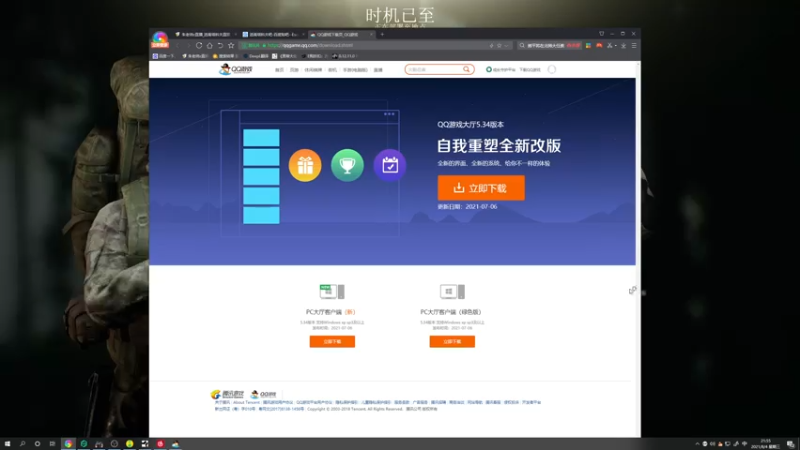Click the browser home button

click(210, 45)
